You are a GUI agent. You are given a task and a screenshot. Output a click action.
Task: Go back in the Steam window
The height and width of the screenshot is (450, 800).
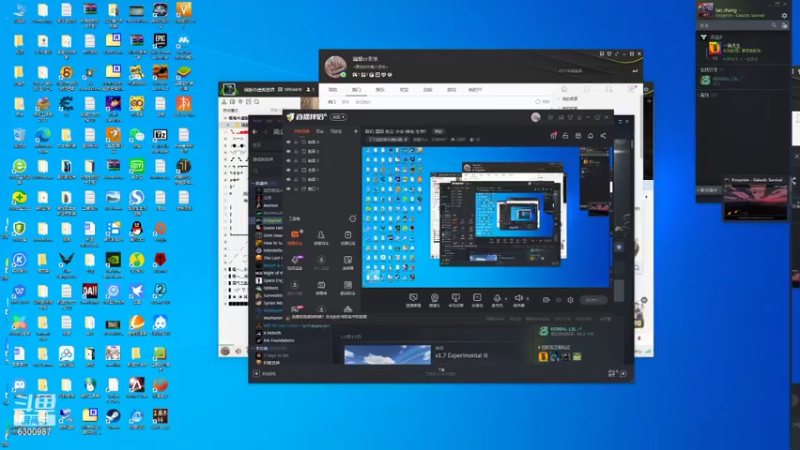255,132
